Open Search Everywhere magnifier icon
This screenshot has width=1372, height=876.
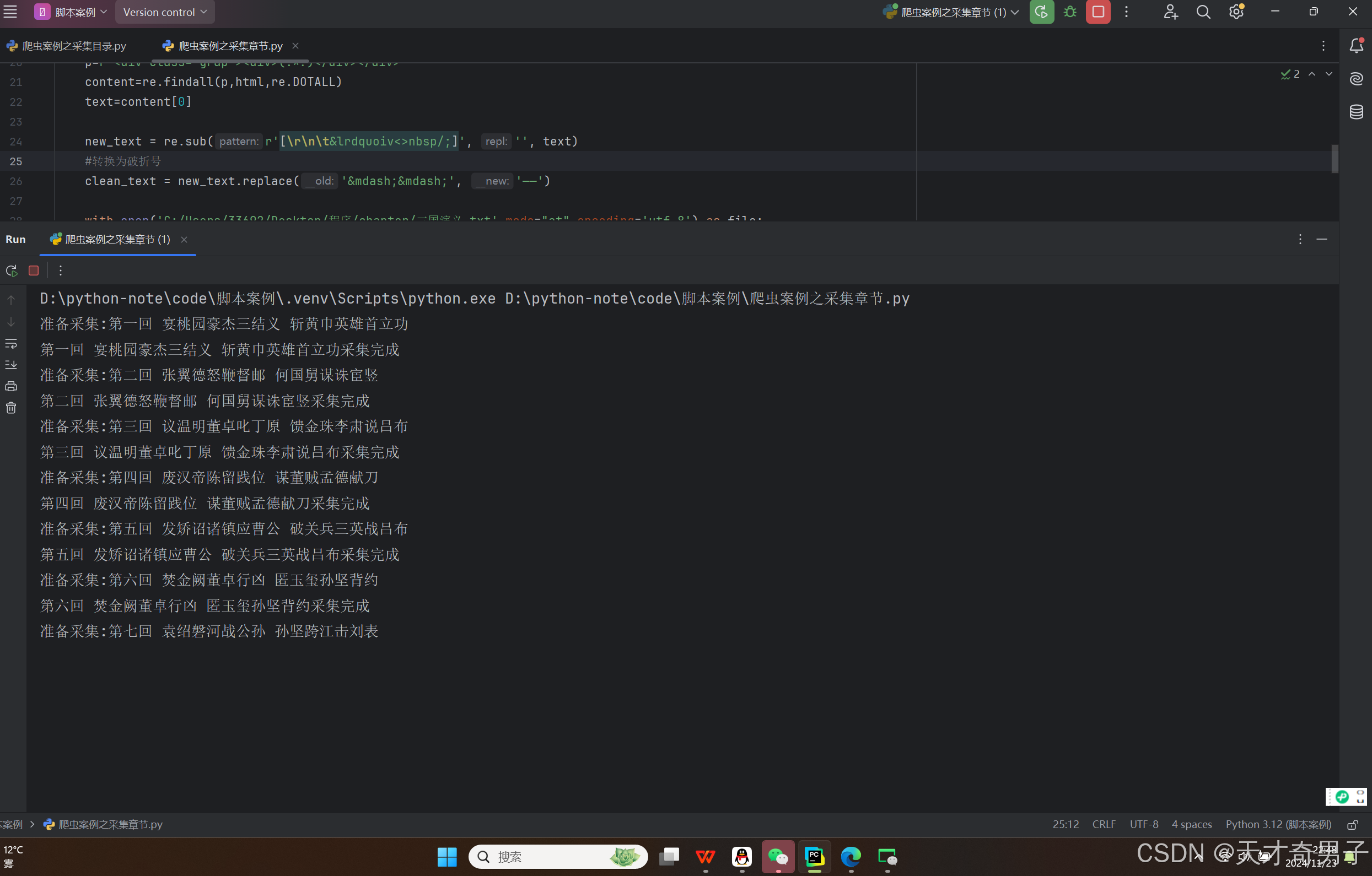point(1203,12)
